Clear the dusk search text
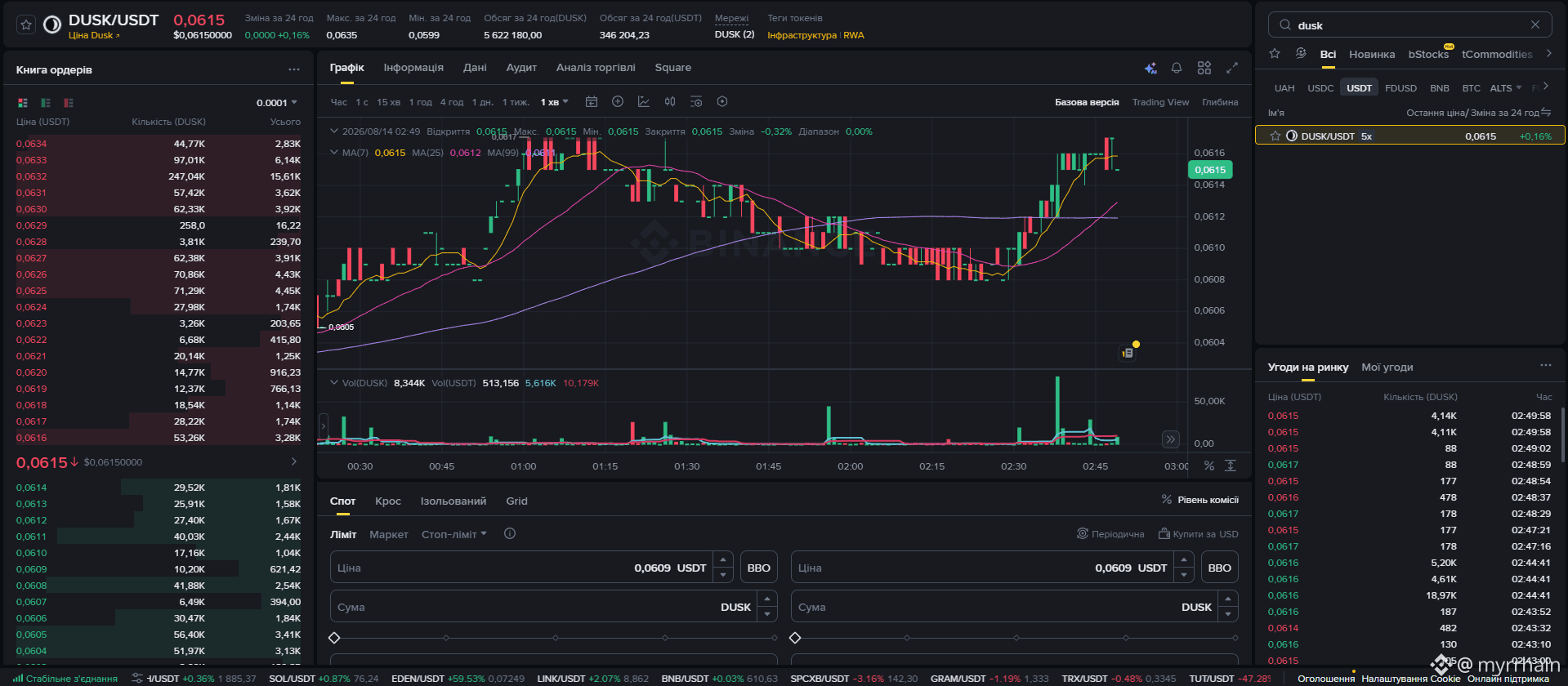The height and width of the screenshot is (686, 1568). click(1535, 24)
